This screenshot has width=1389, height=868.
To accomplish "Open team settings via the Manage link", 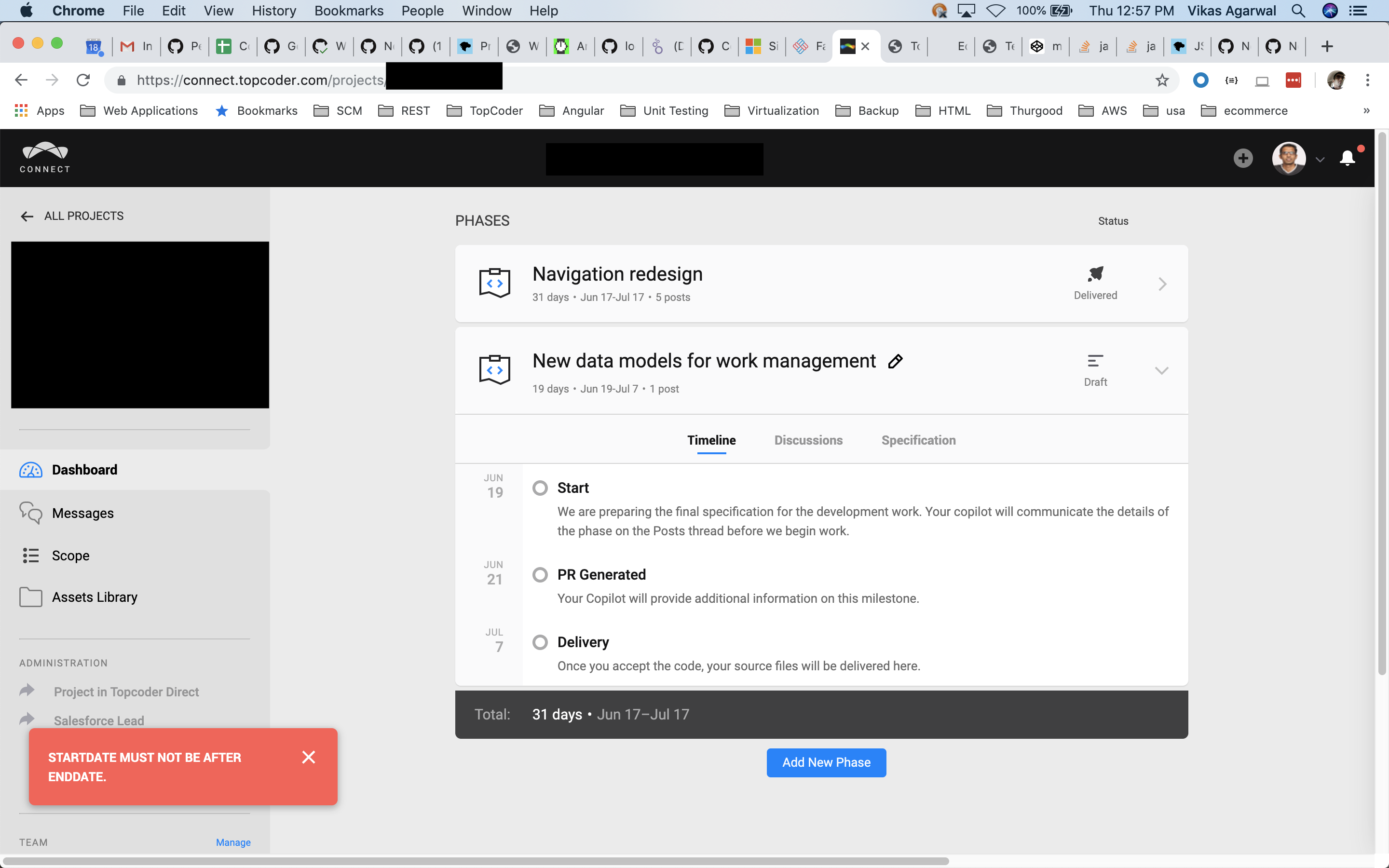I will tap(233, 841).
